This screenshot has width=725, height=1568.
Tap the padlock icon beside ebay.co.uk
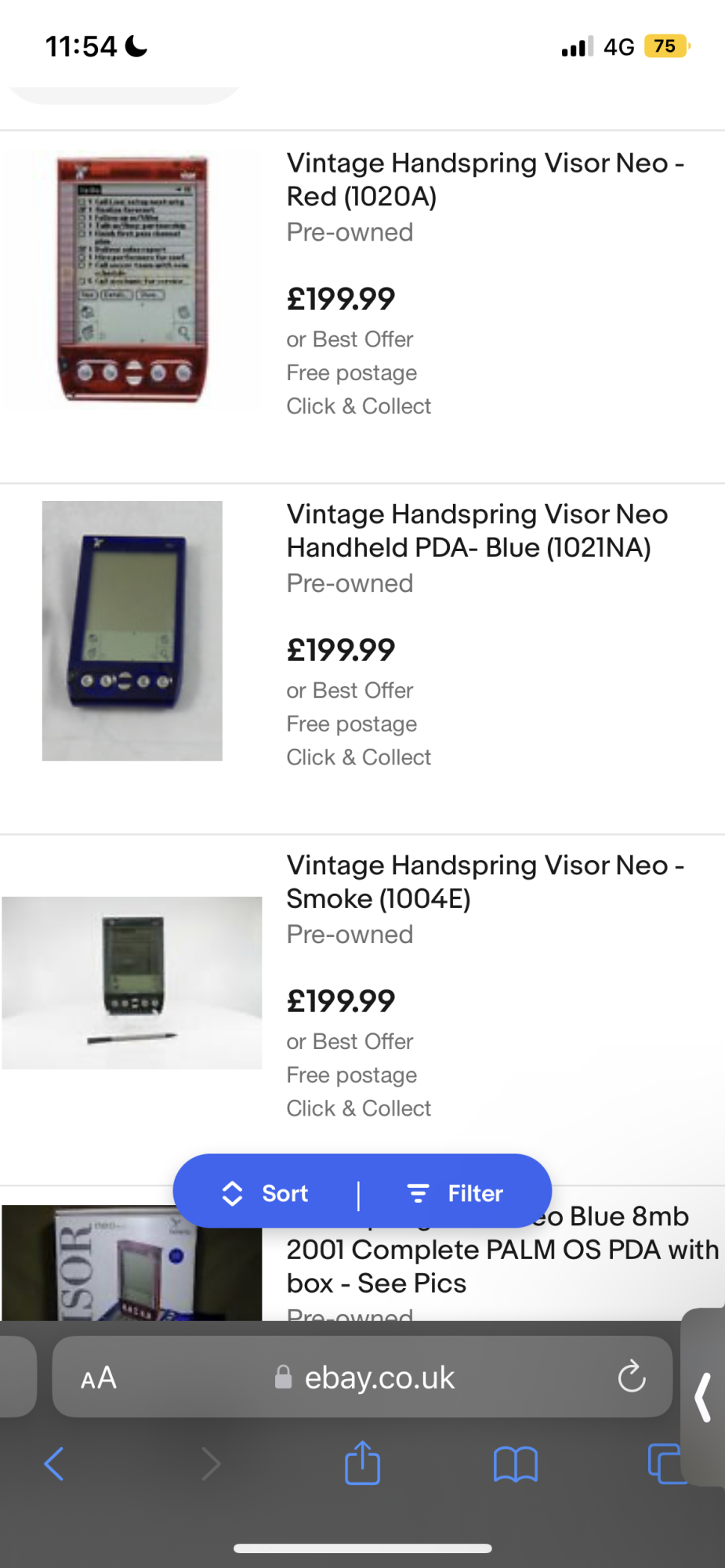point(283,1377)
